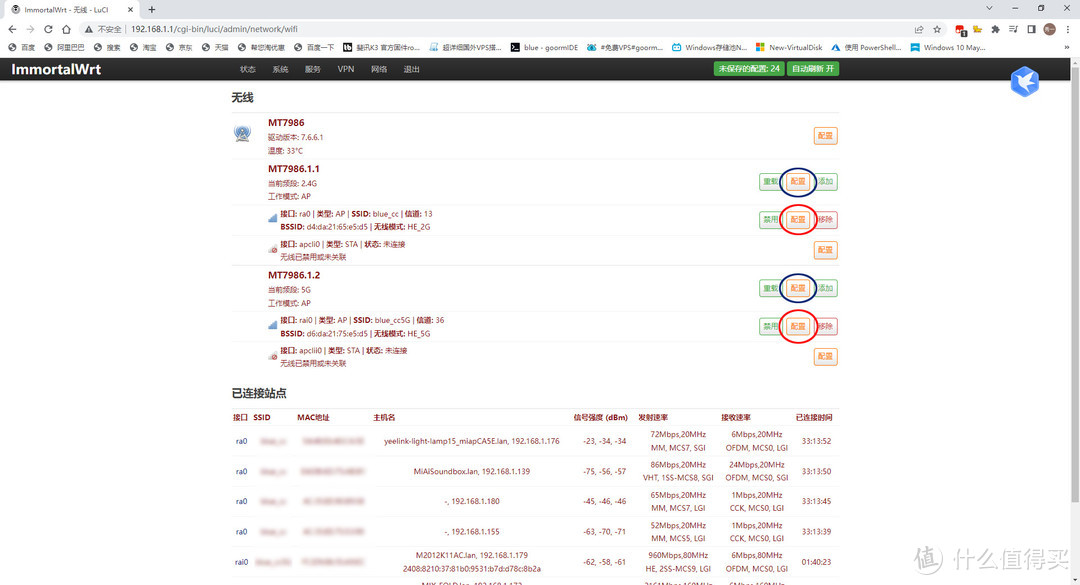Open the browser extensions puzzle icon
Screen dimensions: 1080x585
(x=995, y=29)
